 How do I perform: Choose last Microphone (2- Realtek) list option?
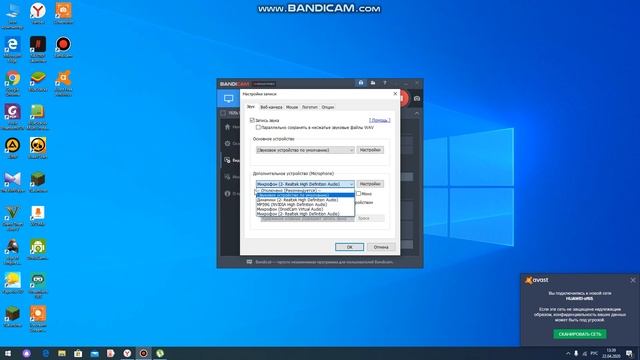click(x=305, y=213)
